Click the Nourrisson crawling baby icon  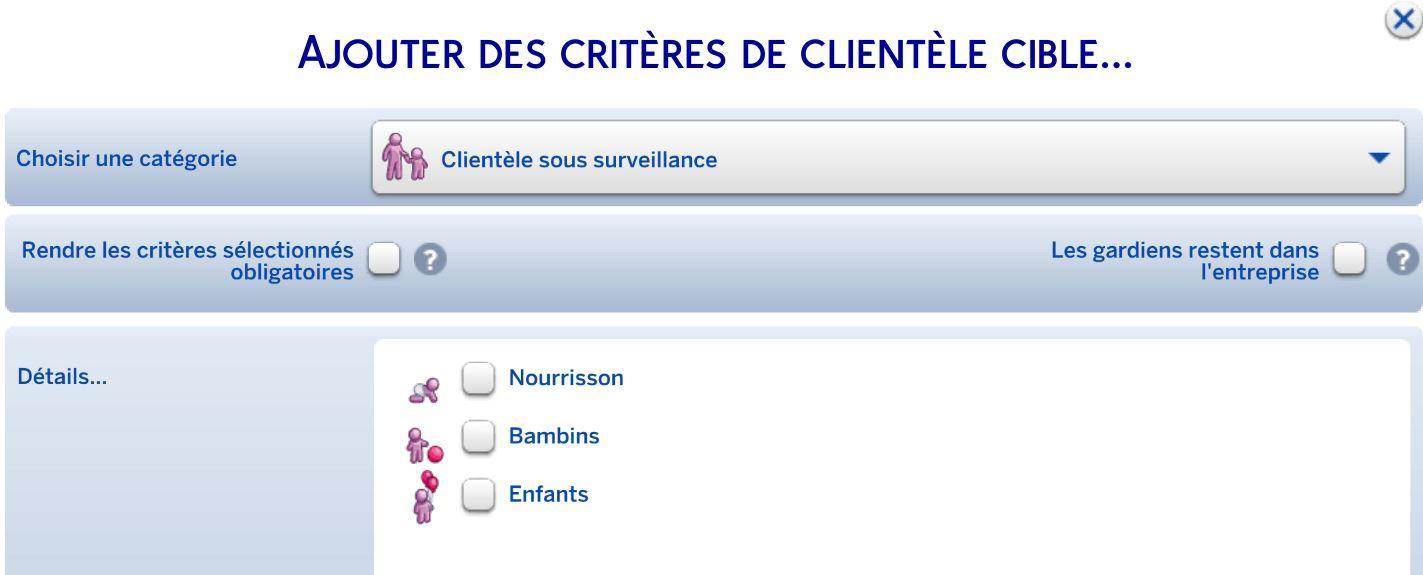coord(424,389)
